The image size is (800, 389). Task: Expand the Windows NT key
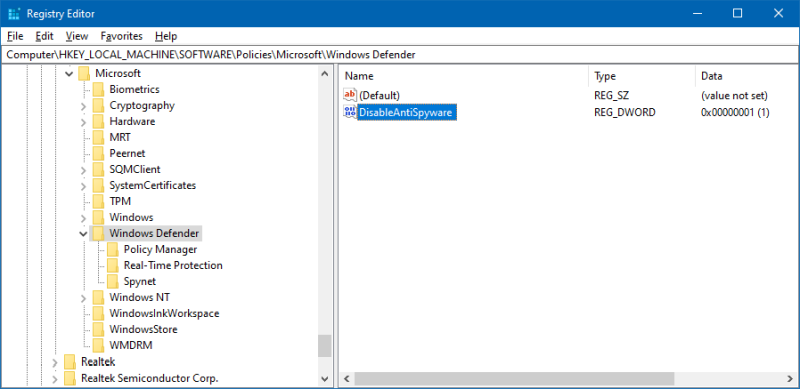(84, 298)
